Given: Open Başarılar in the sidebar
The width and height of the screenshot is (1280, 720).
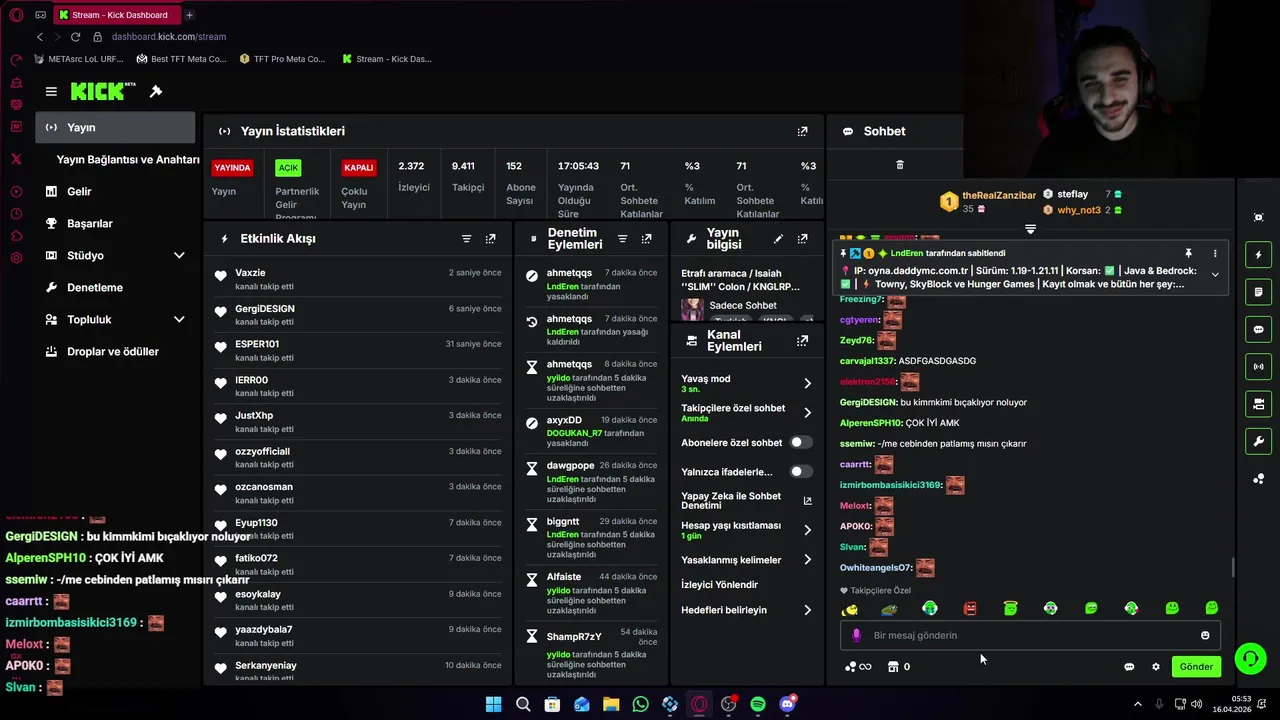Looking at the screenshot, I should click(x=90, y=223).
